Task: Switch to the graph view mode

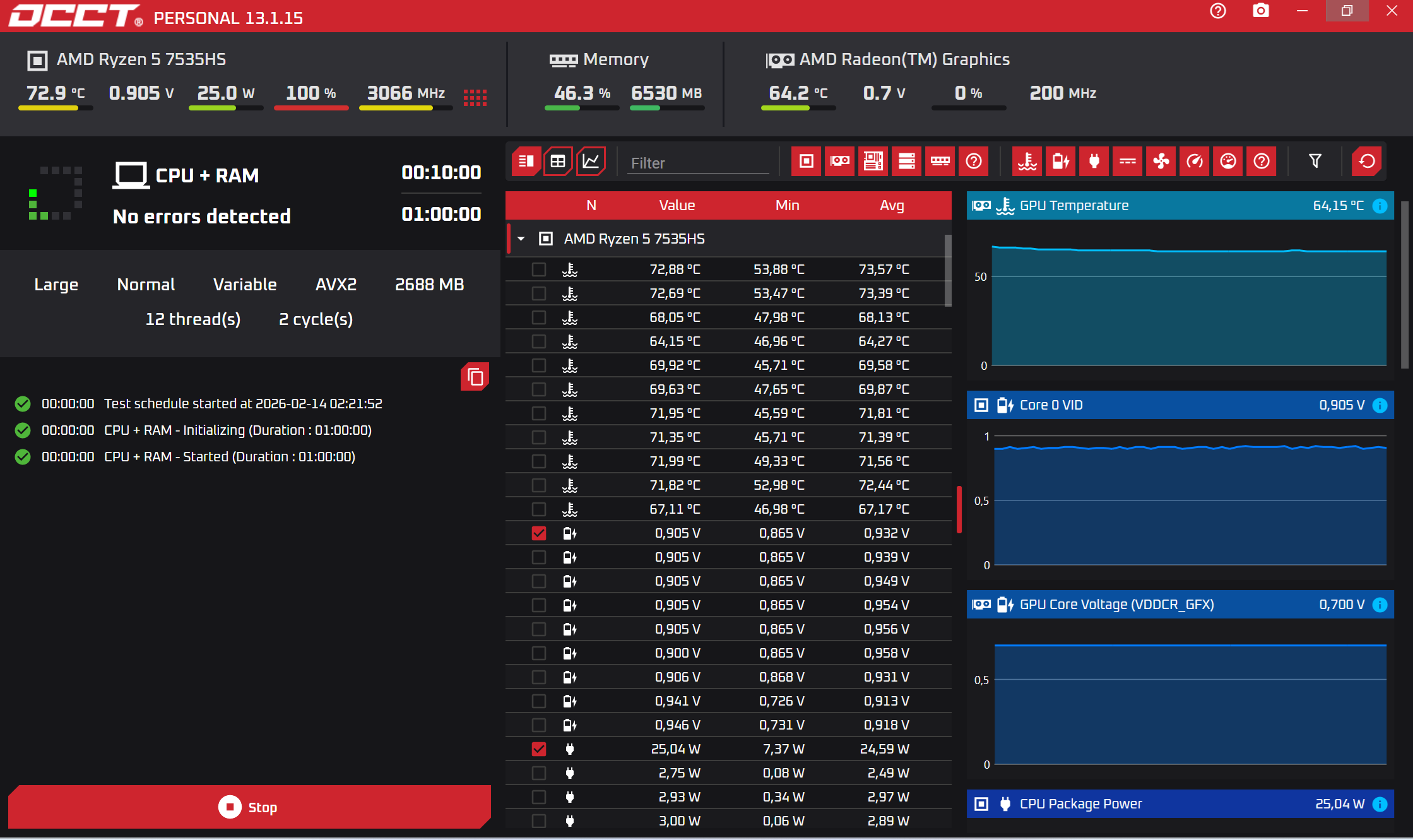Action: 591,162
